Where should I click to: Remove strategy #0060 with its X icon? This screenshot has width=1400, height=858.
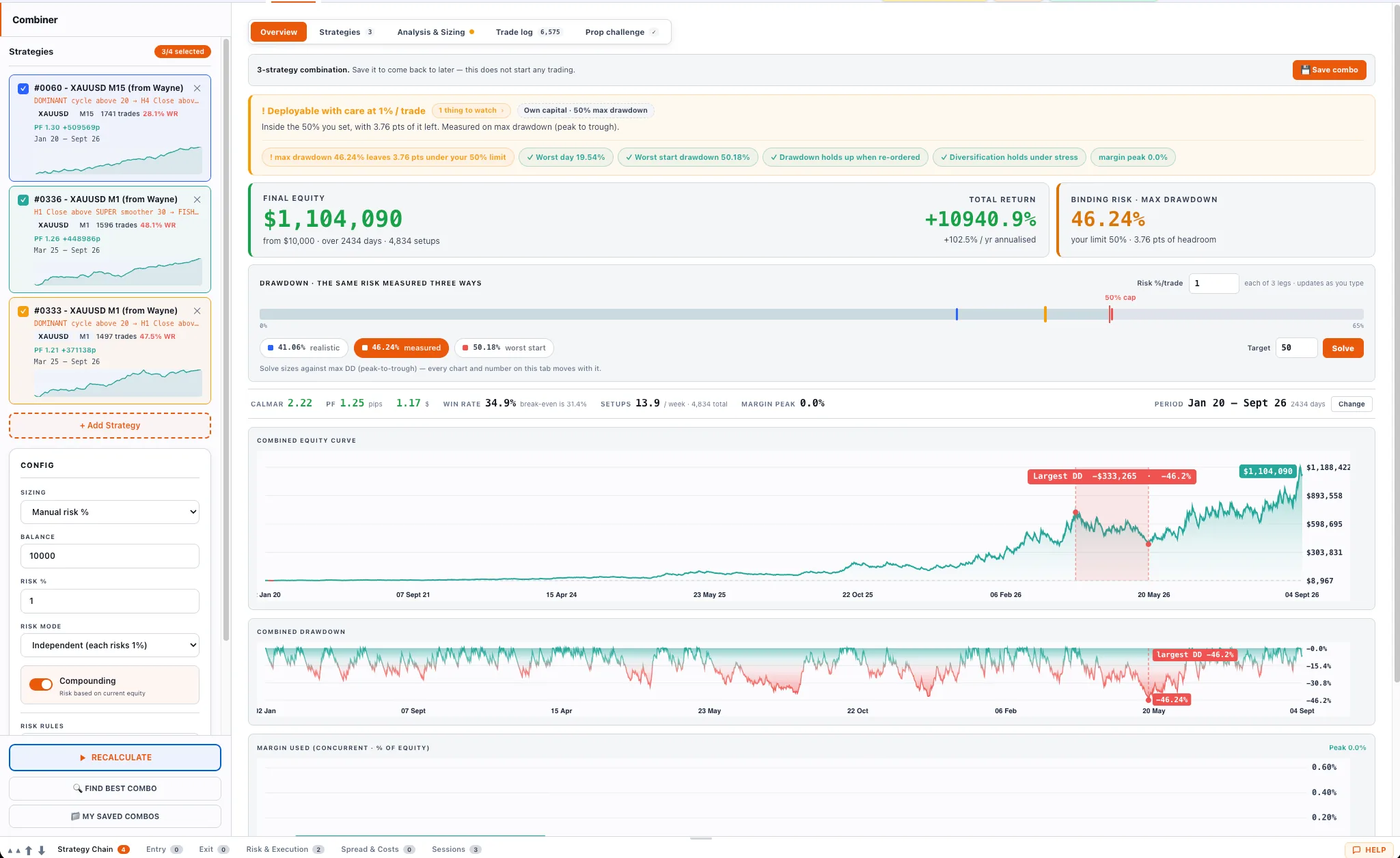coord(197,88)
